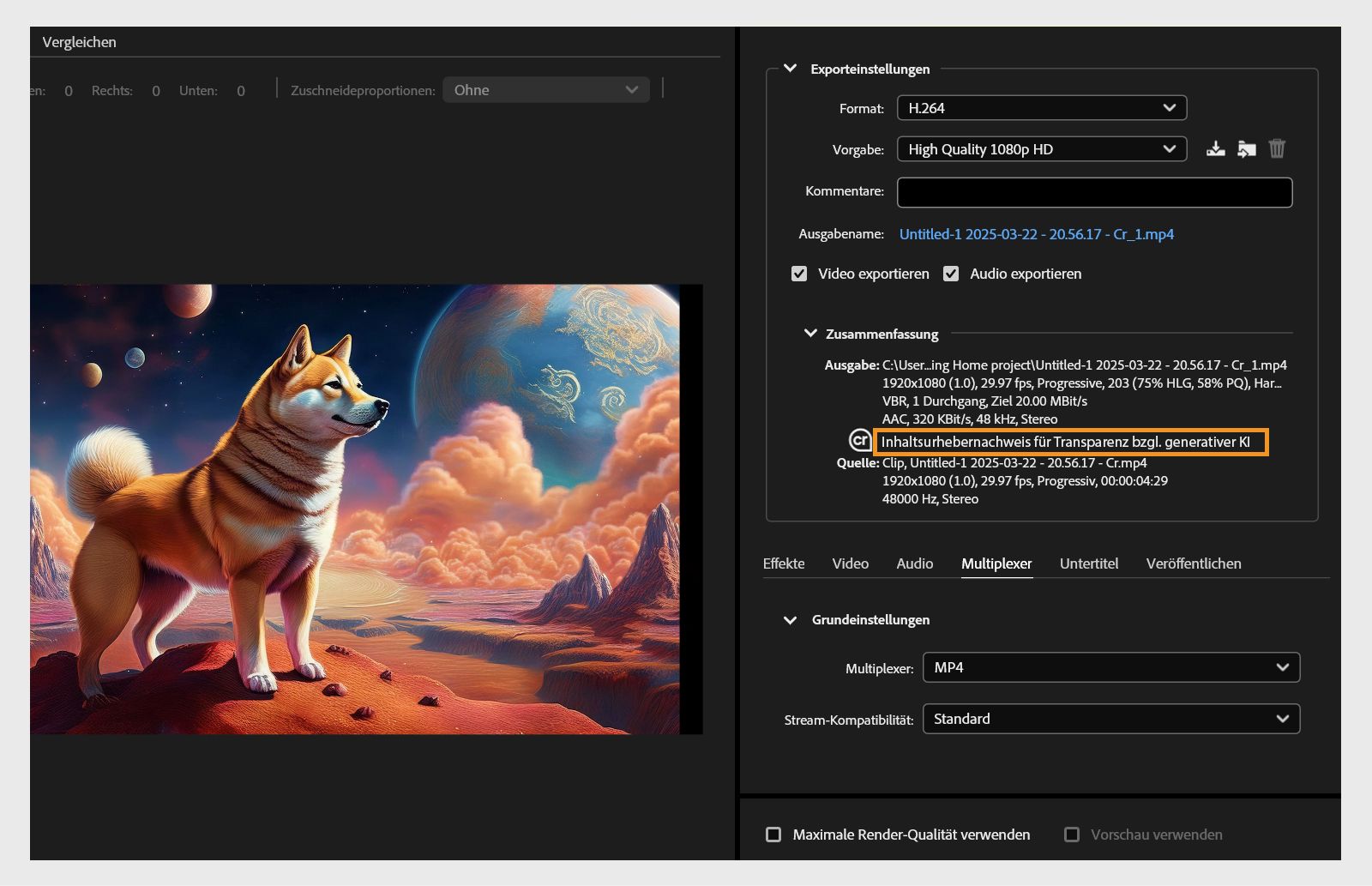The image size is (1372, 886).
Task: Enable Maximale Render-Qualität verwenden
Action: pyautogui.click(x=775, y=834)
